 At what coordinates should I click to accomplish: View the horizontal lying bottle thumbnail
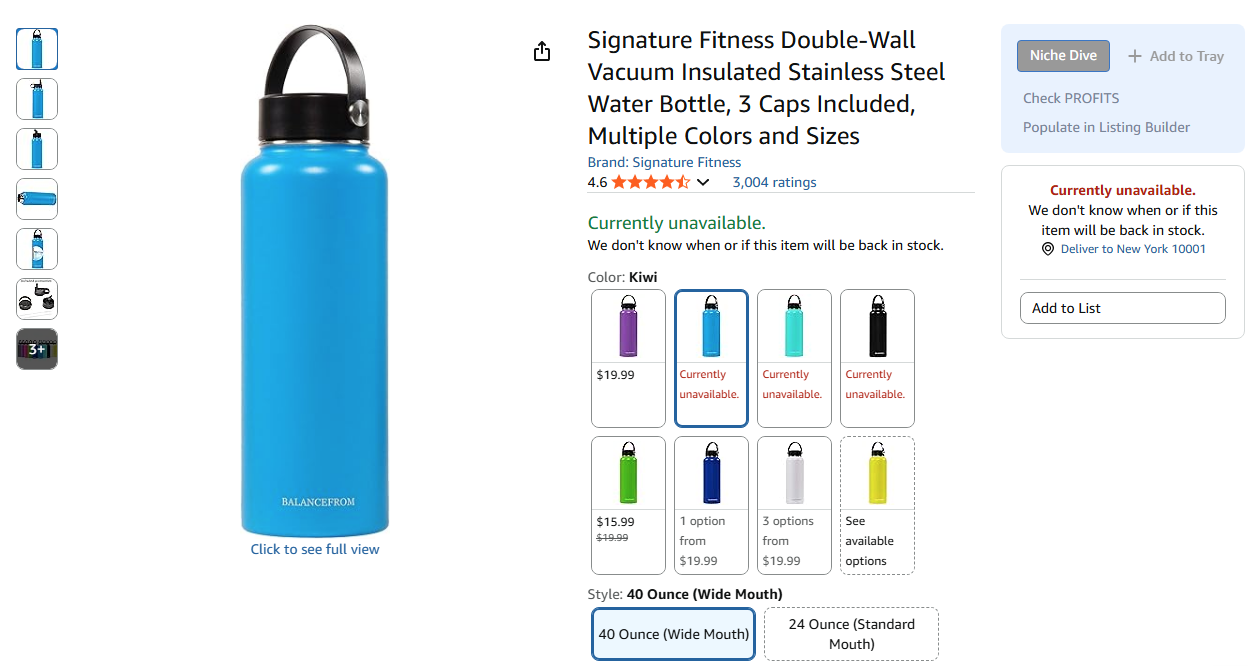[37, 199]
